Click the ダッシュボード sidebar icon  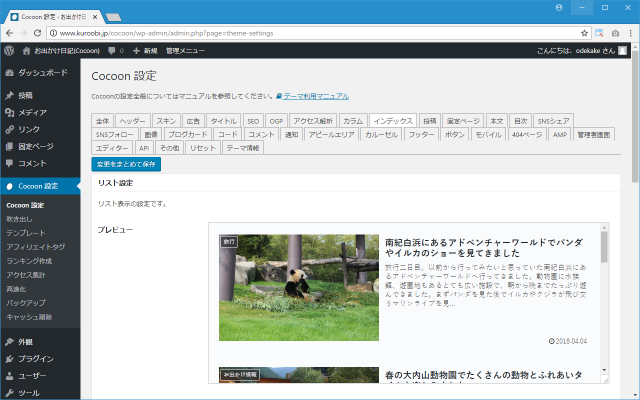tap(9, 73)
